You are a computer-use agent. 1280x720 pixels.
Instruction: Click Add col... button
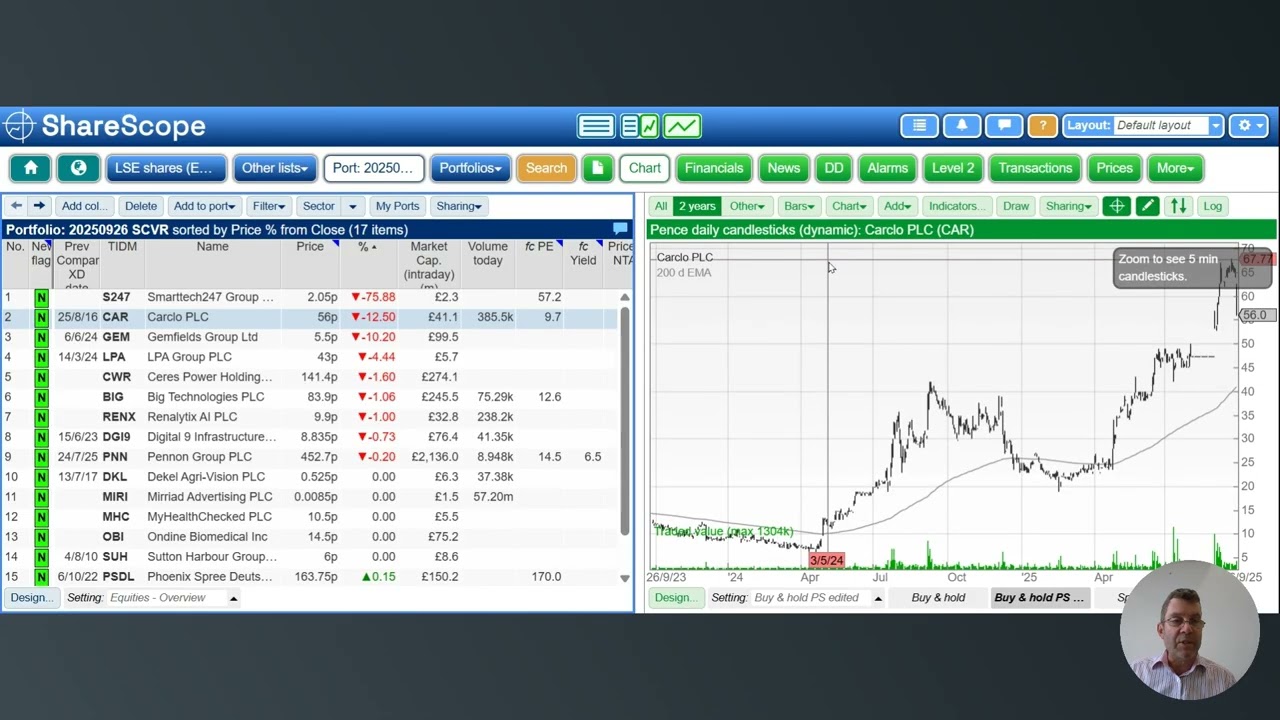point(84,206)
